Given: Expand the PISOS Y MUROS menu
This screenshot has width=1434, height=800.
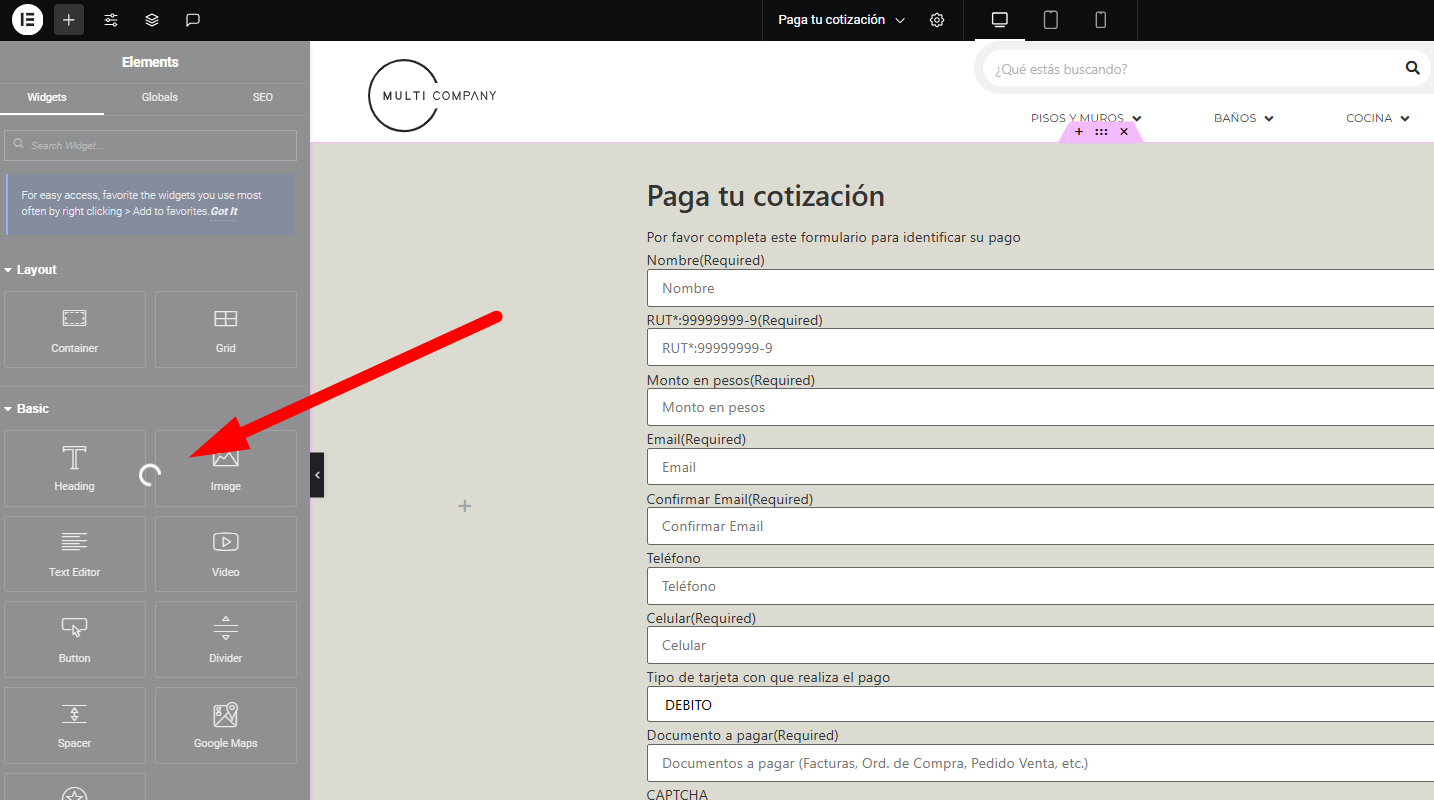Looking at the screenshot, I should (1086, 118).
